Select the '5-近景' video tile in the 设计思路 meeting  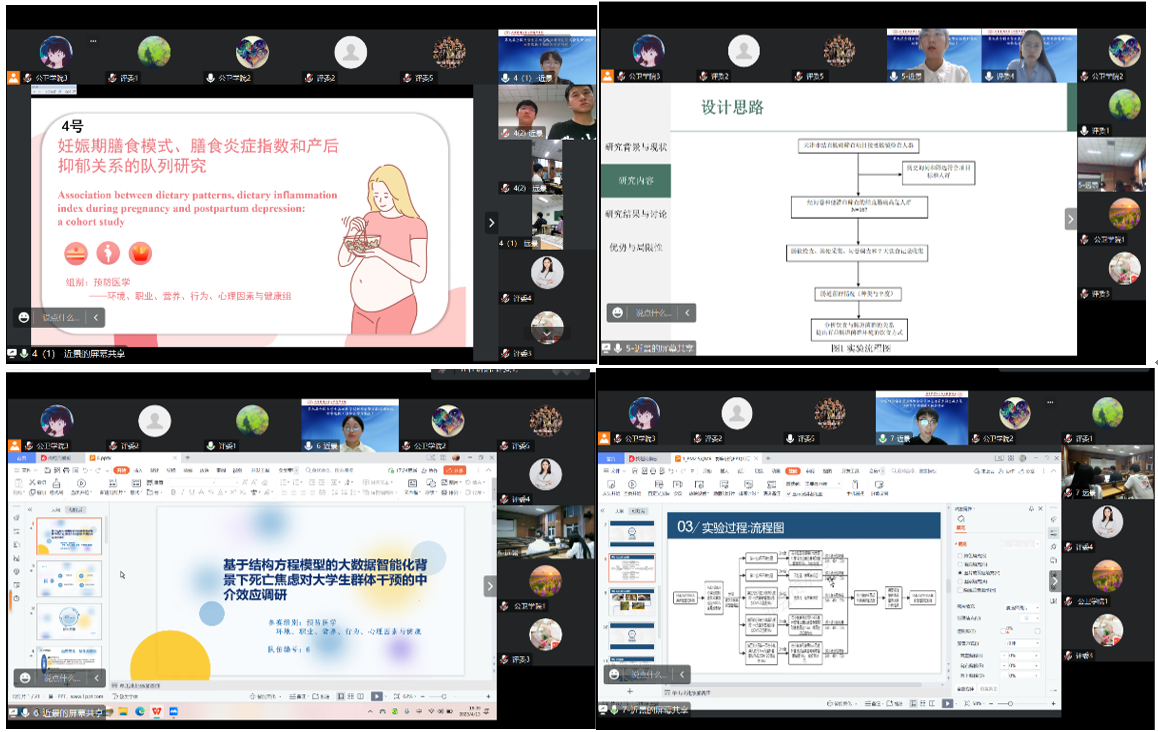click(933, 55)
